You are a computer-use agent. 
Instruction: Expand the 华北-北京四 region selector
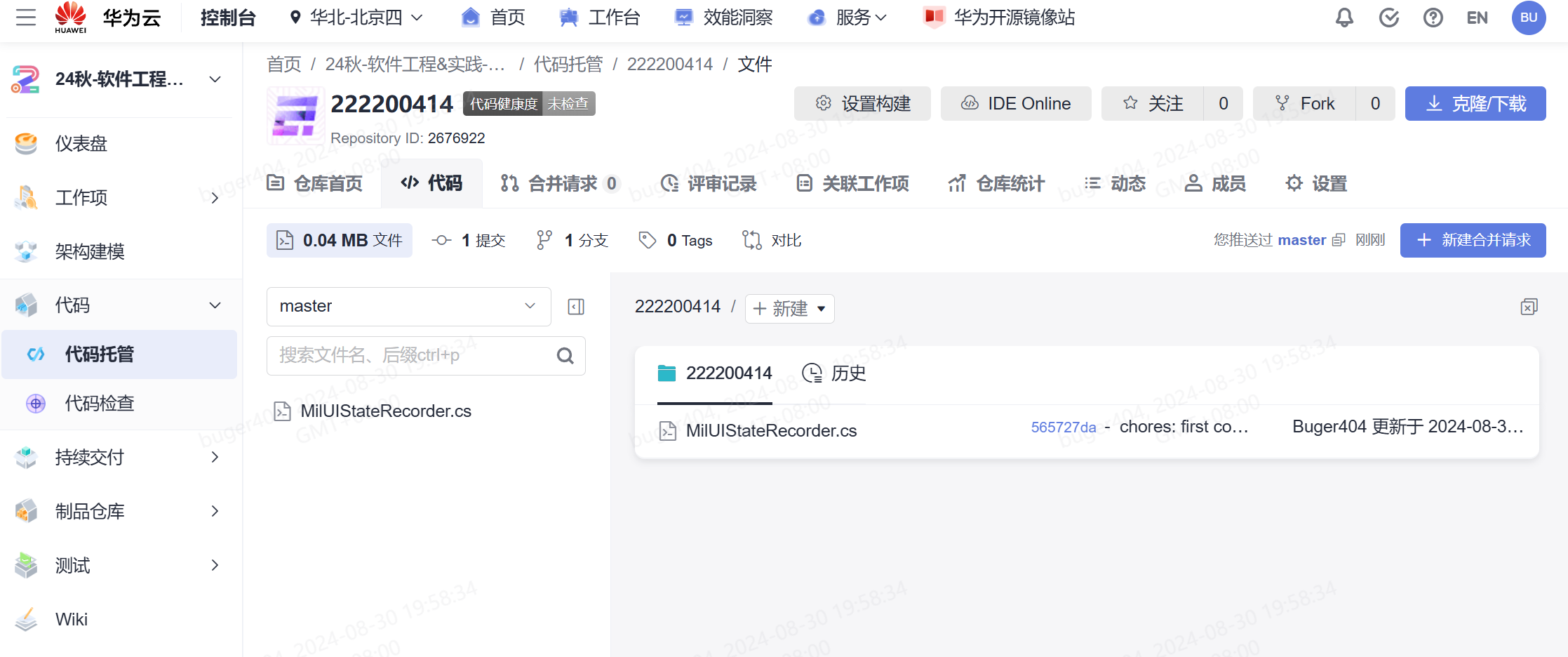(x=356, y=18)
